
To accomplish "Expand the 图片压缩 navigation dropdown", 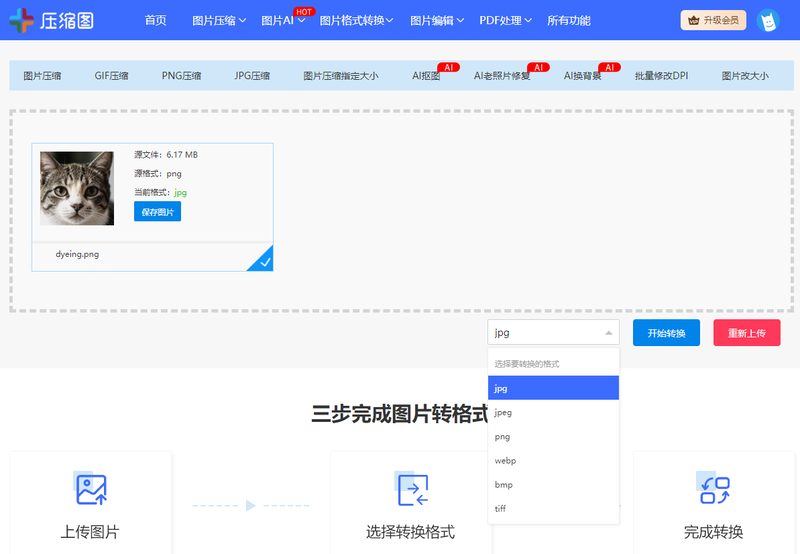I will coord(218,20).
